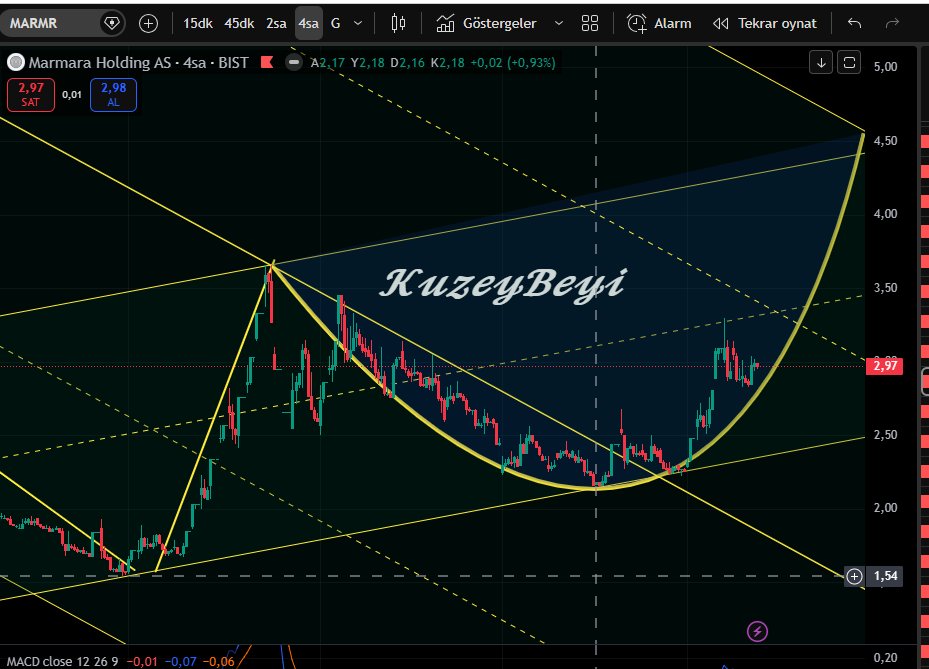Click the 2,98 AL buy button

113,95
